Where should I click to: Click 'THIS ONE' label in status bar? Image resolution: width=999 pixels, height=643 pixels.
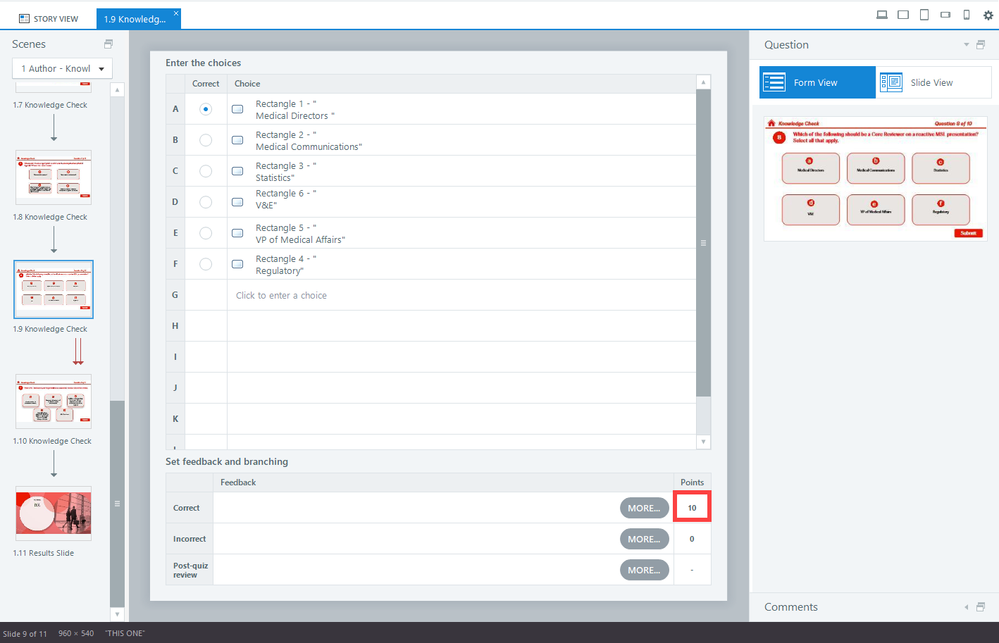point(125,633)
